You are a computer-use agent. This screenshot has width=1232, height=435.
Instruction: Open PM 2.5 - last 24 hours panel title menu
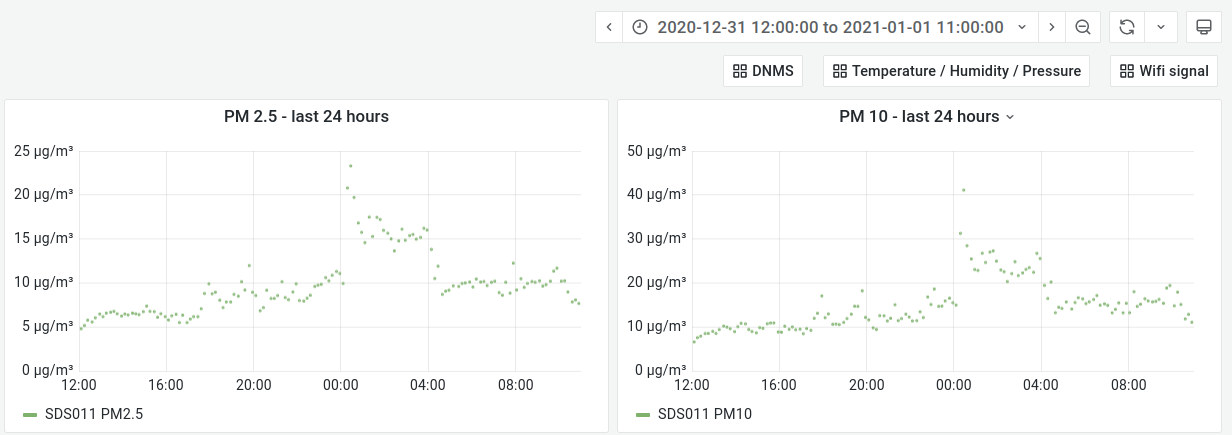coord(306,117)
